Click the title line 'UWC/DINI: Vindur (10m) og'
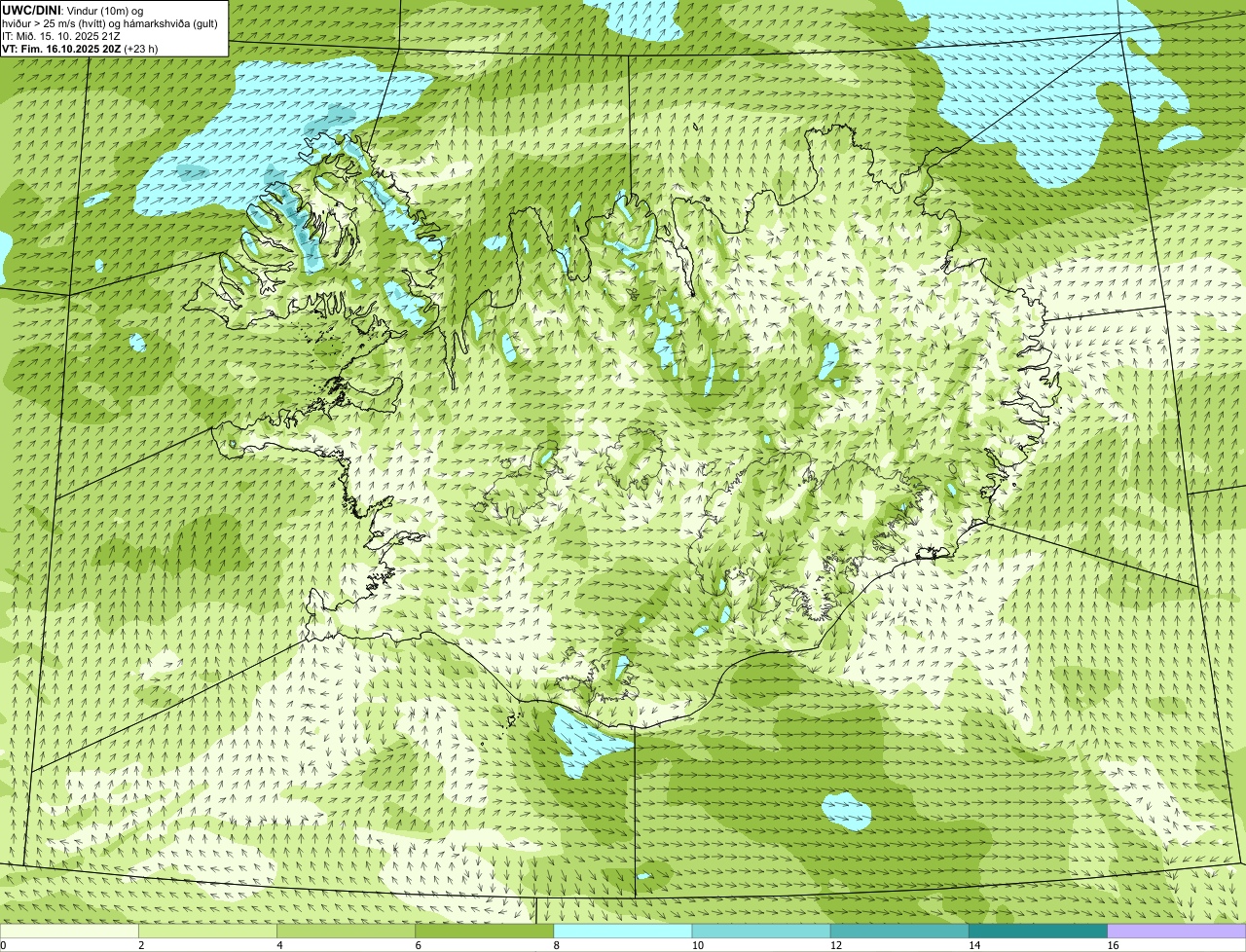 72,10
